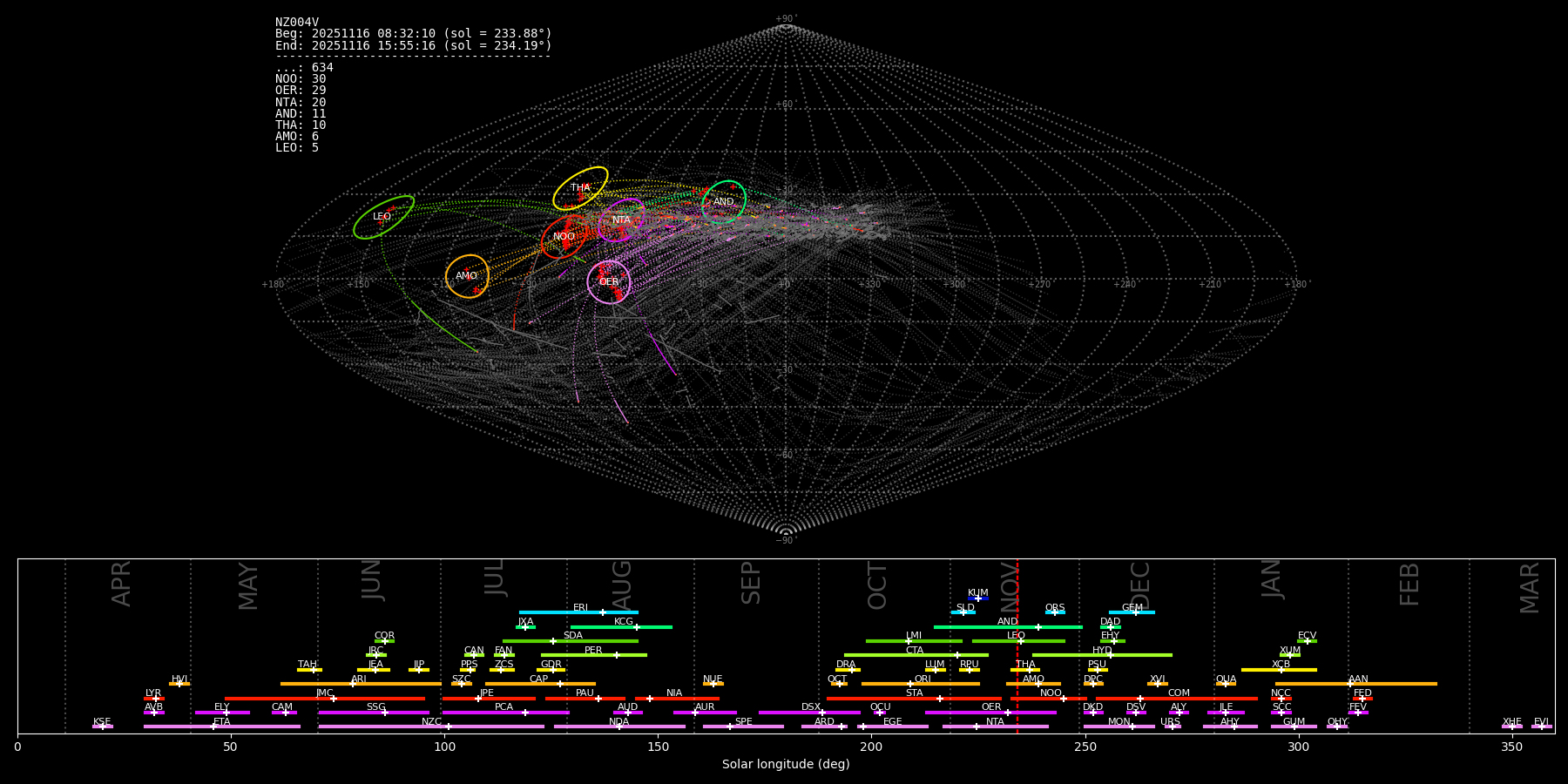1568x784 pixels.
Task: Click the pink OER radiant circle on sky map
Action: tap(609, 281)
